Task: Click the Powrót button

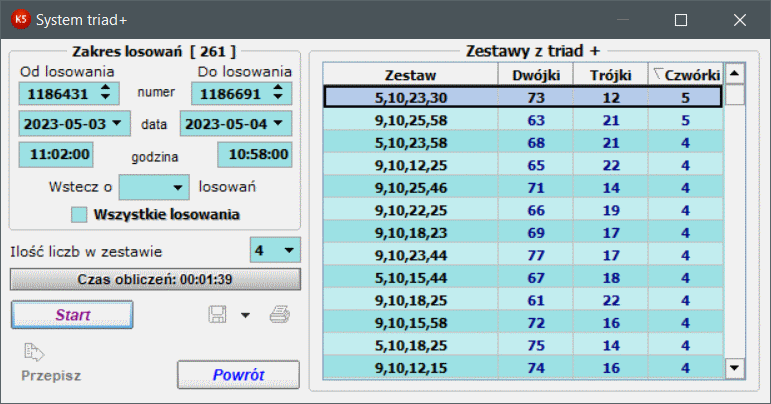Action: pos(238,375)
